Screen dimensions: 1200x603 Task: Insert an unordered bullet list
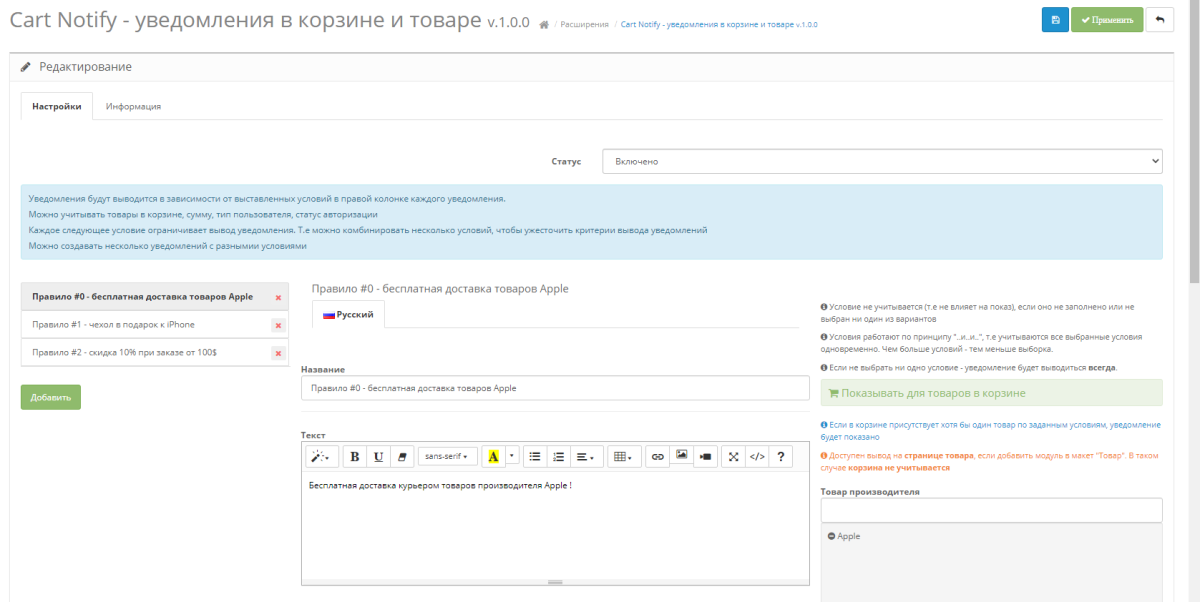(x=535, y=456)
